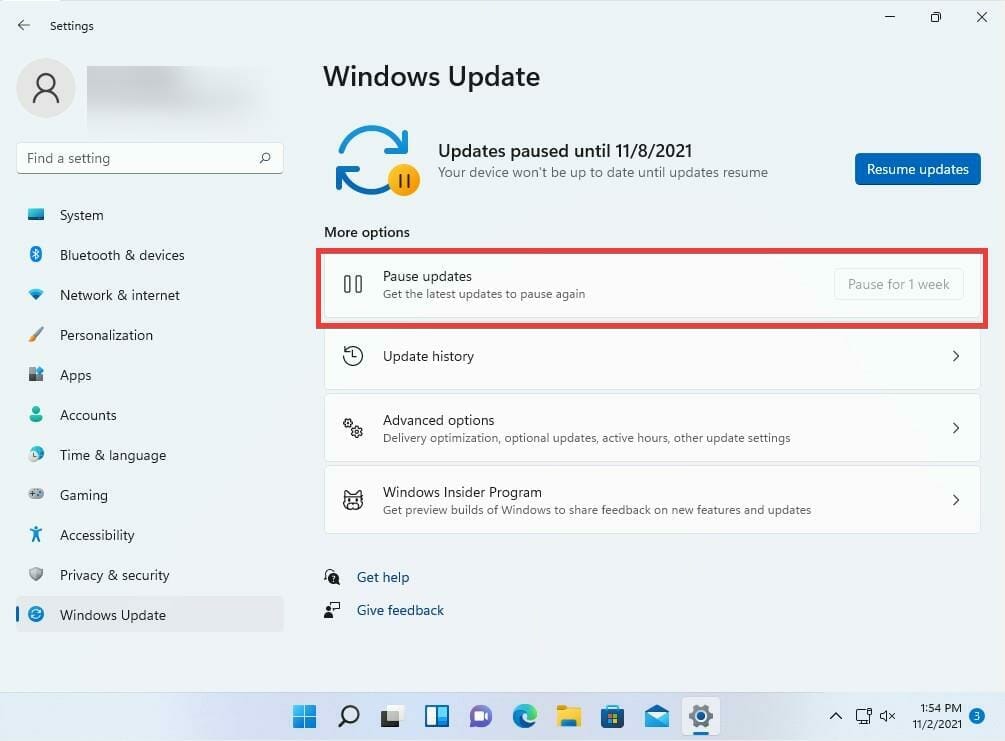Click the Settings gear on the taskbar
The image size is (1005, 741).
[701, 716]
